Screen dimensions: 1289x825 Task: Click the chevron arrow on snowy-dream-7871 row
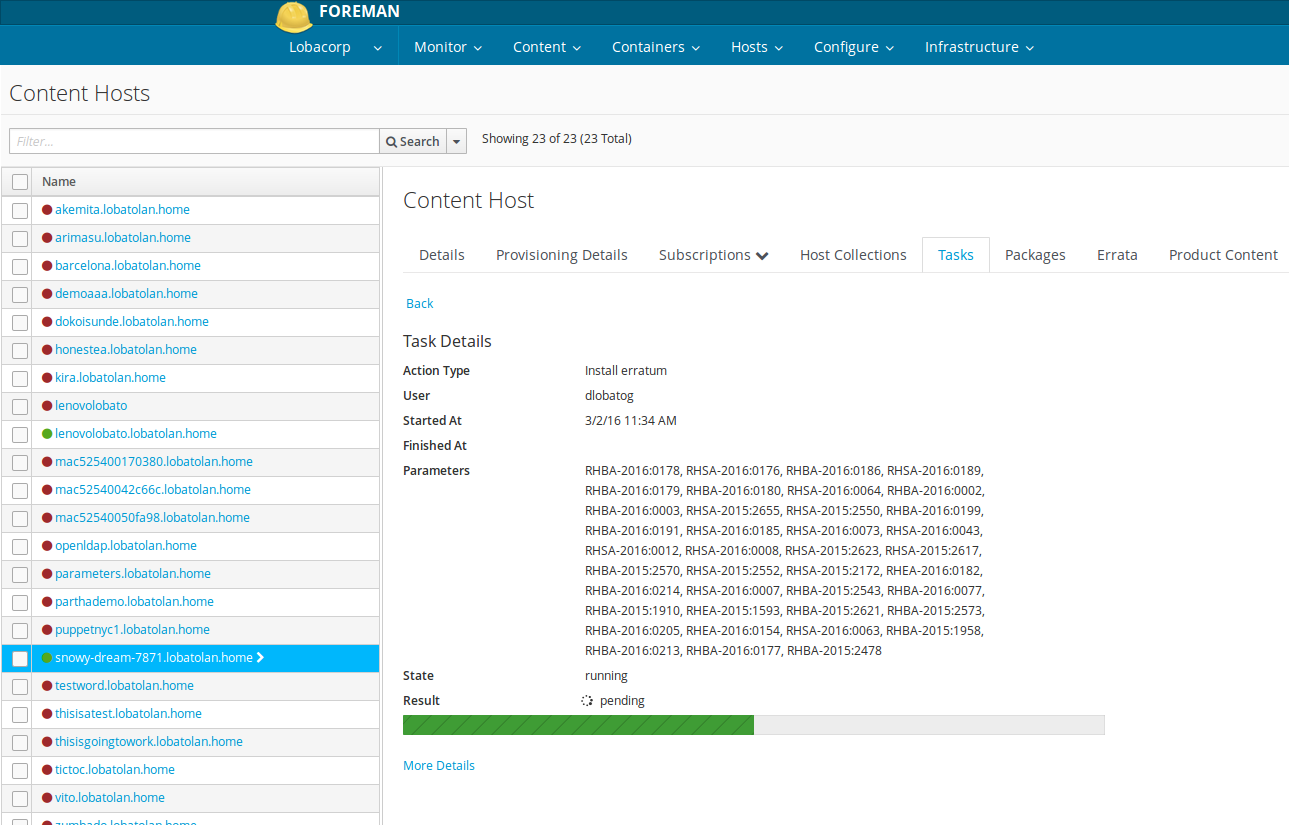click(x=261, y=658)
